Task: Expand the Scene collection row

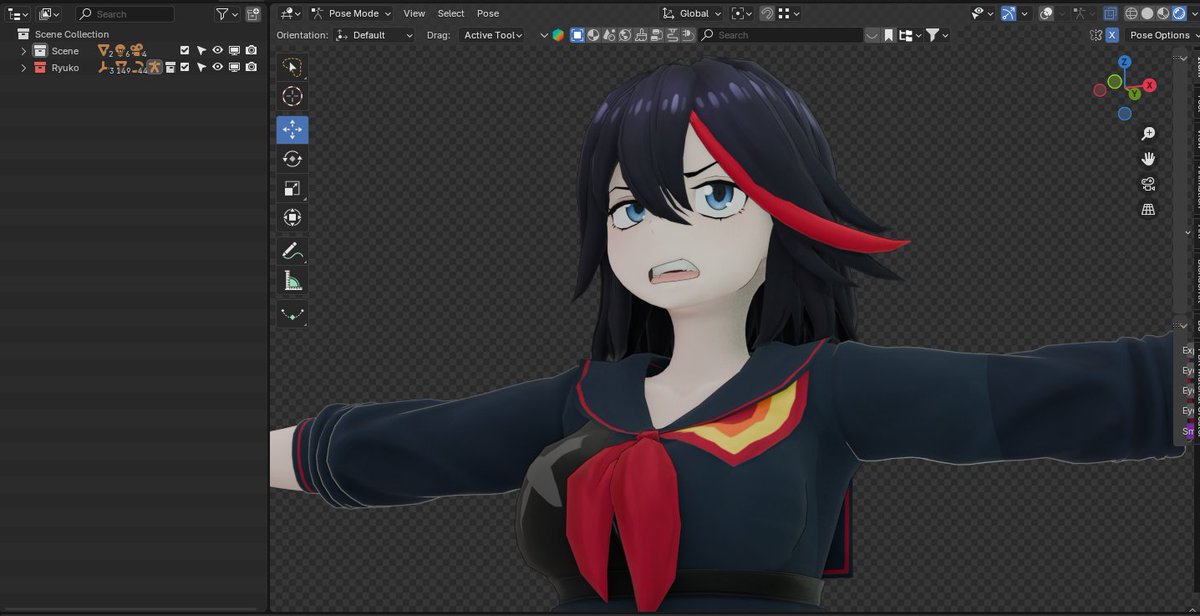Action: (x=23, y=51)
